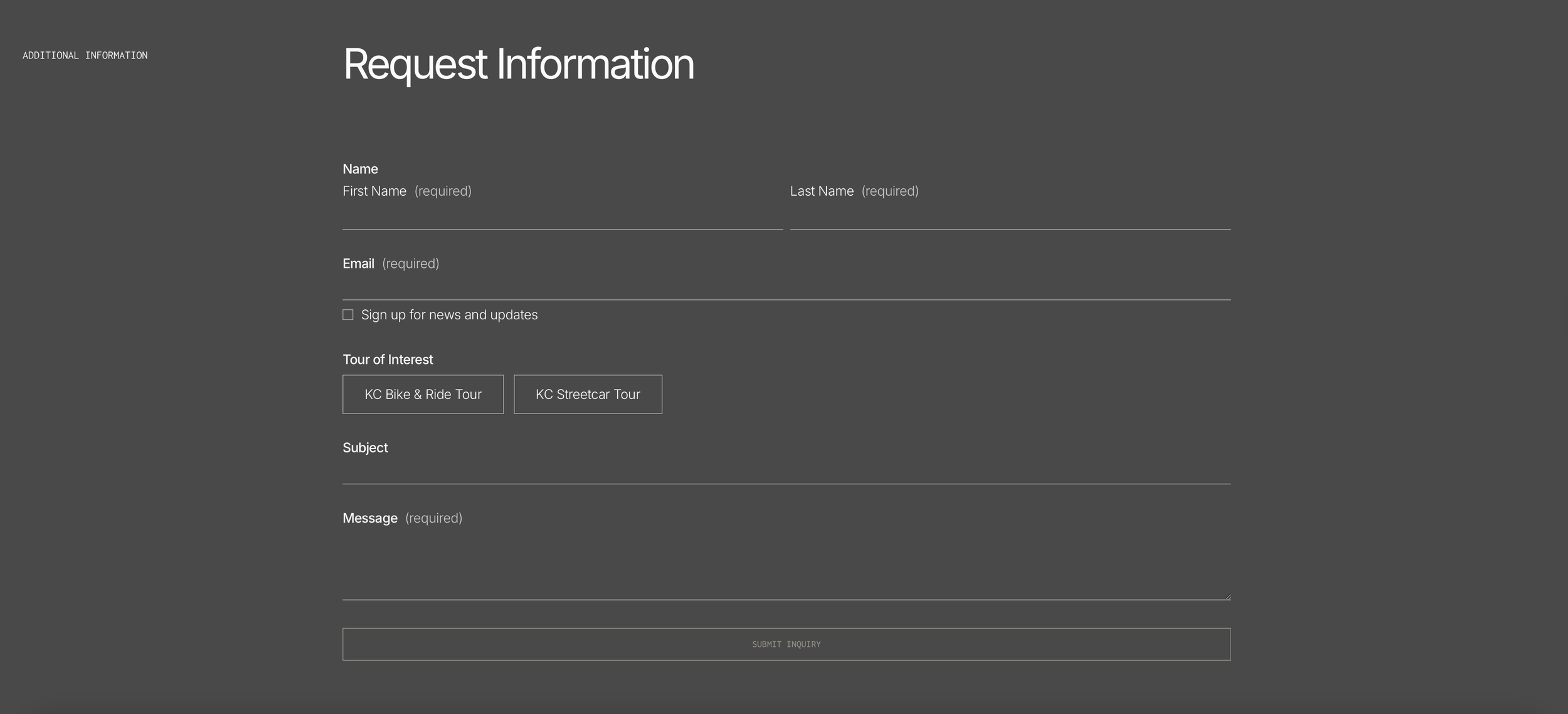Click the Message field label
Viewport: 1568px width, 714px height.
pyautogui.click(x=370, y=518)
